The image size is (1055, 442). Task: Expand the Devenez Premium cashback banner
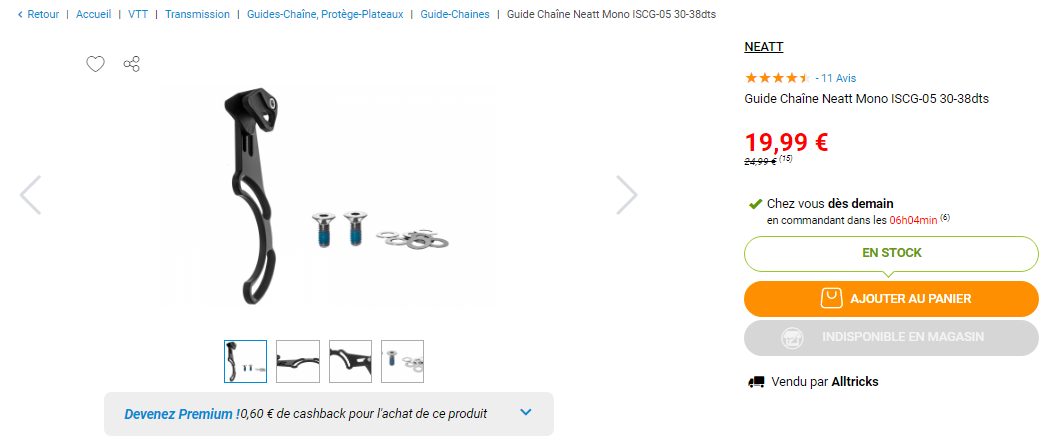click(526, 412)
